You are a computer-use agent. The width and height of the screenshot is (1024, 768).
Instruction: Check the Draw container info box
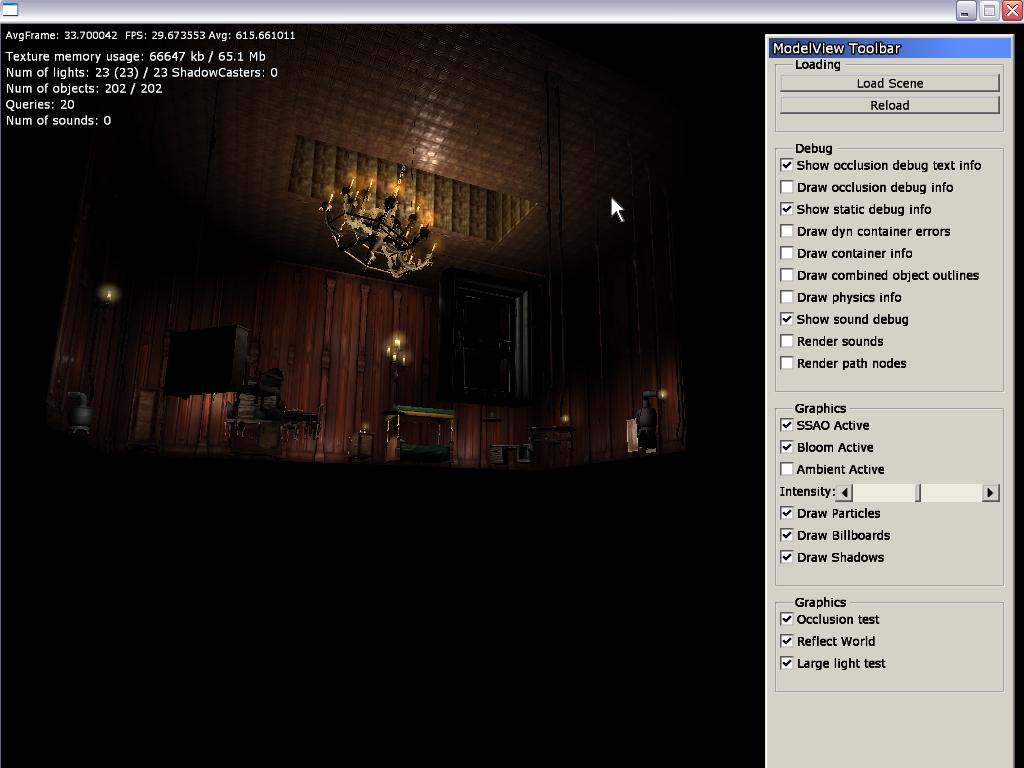[787, 253]
